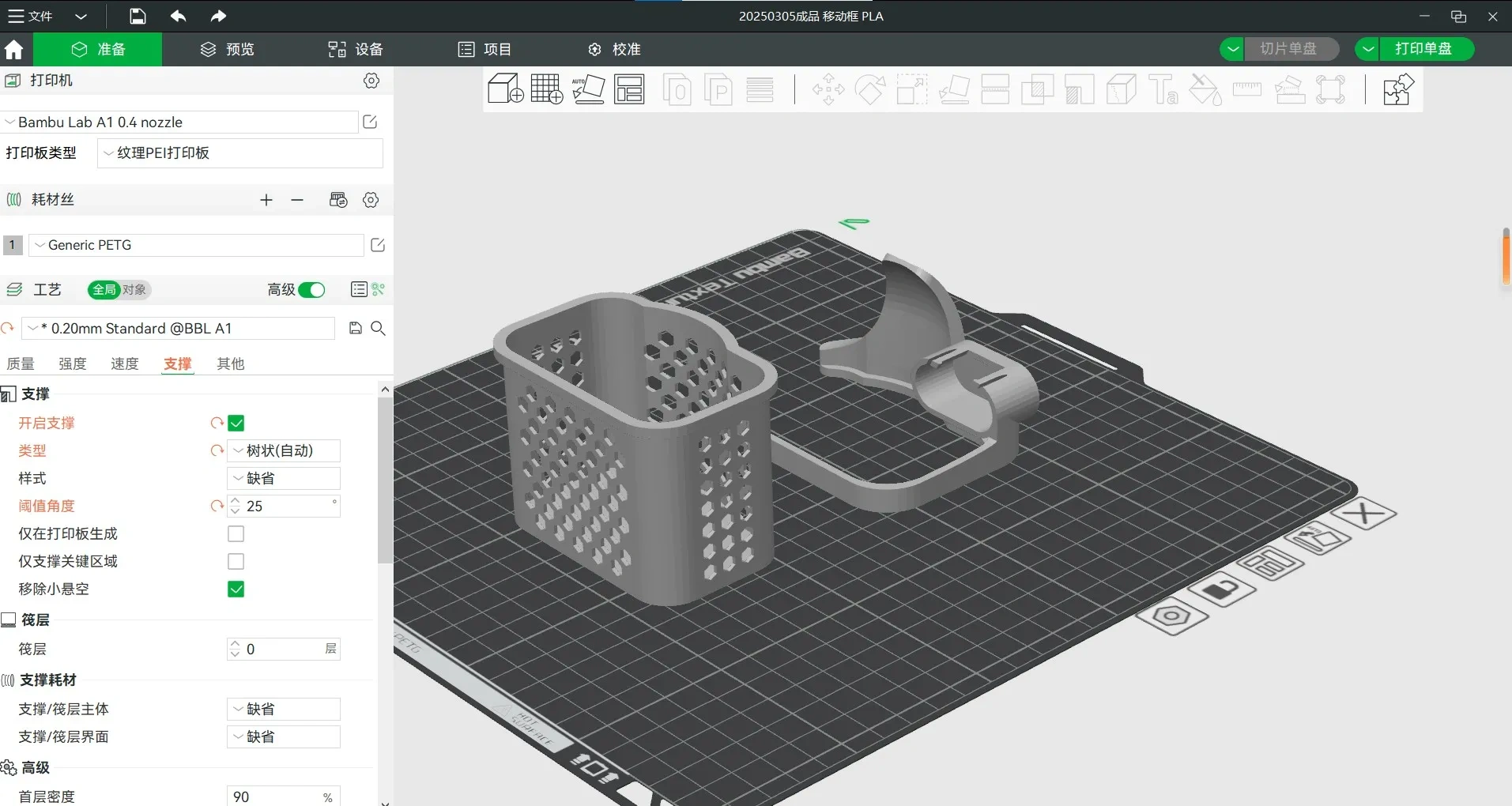This screenshot has height=806, width=1512.
Task: Switch process scope to Objects toggle
Action: (134, 290)
